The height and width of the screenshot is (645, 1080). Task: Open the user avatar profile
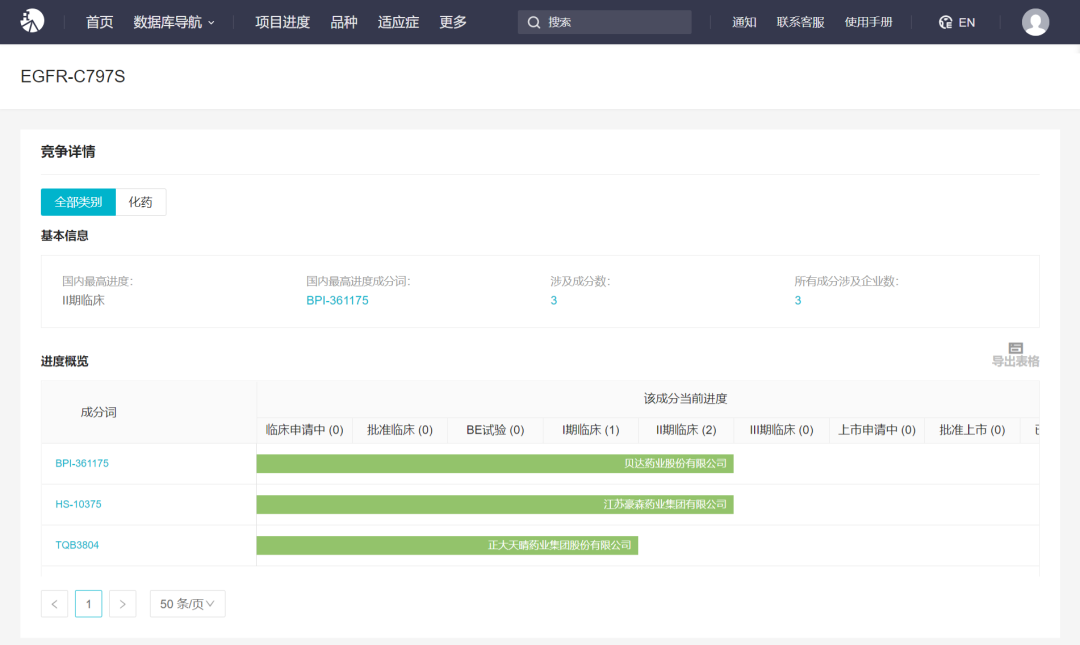coord(1035,22)
